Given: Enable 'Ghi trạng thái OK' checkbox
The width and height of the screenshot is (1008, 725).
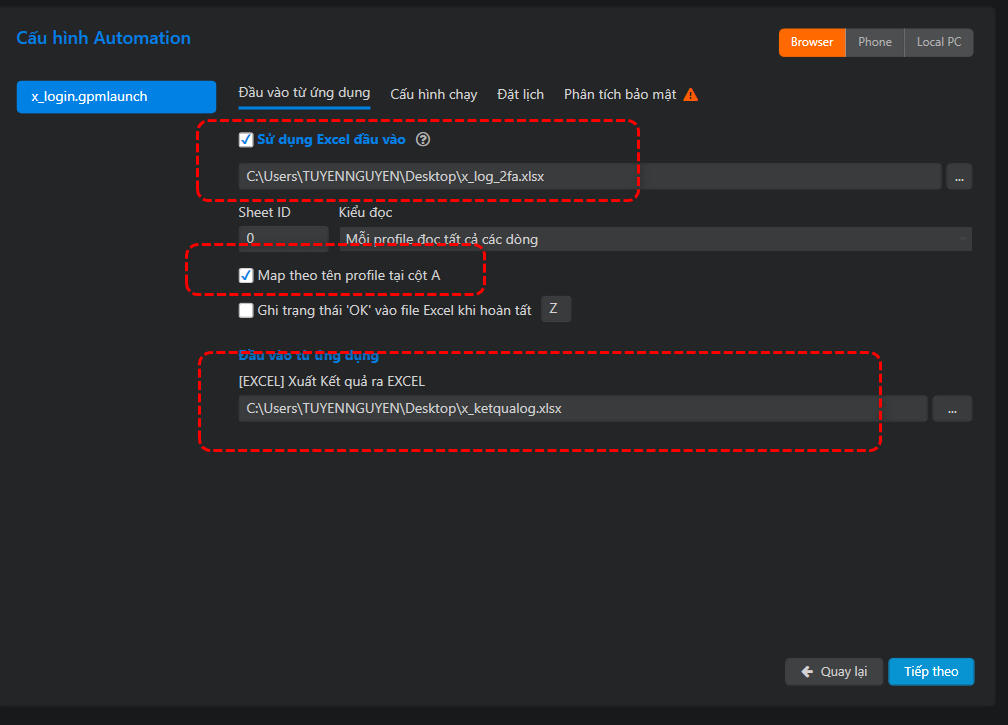Looking at the screenshot, I should [246, 311].
